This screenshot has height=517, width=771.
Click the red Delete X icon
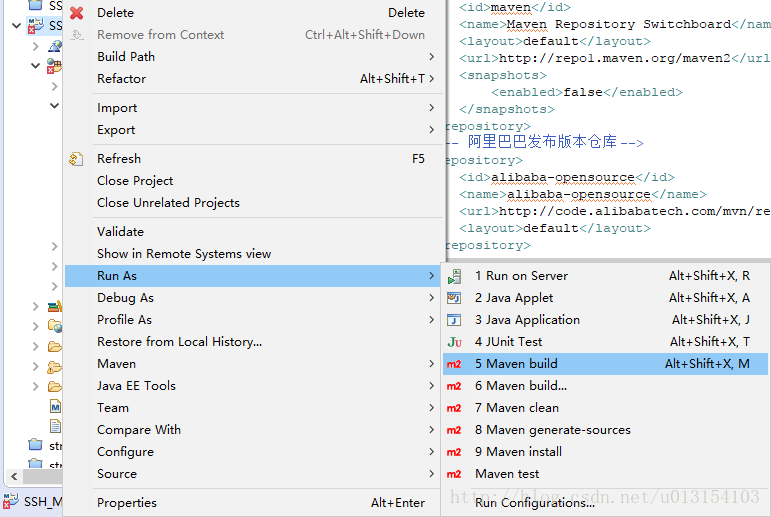coord(77,13)
